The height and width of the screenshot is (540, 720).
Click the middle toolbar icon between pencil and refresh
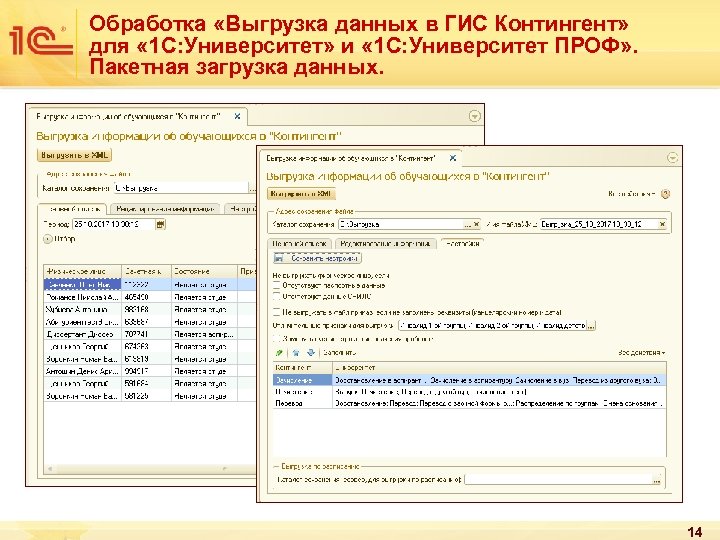296,353
